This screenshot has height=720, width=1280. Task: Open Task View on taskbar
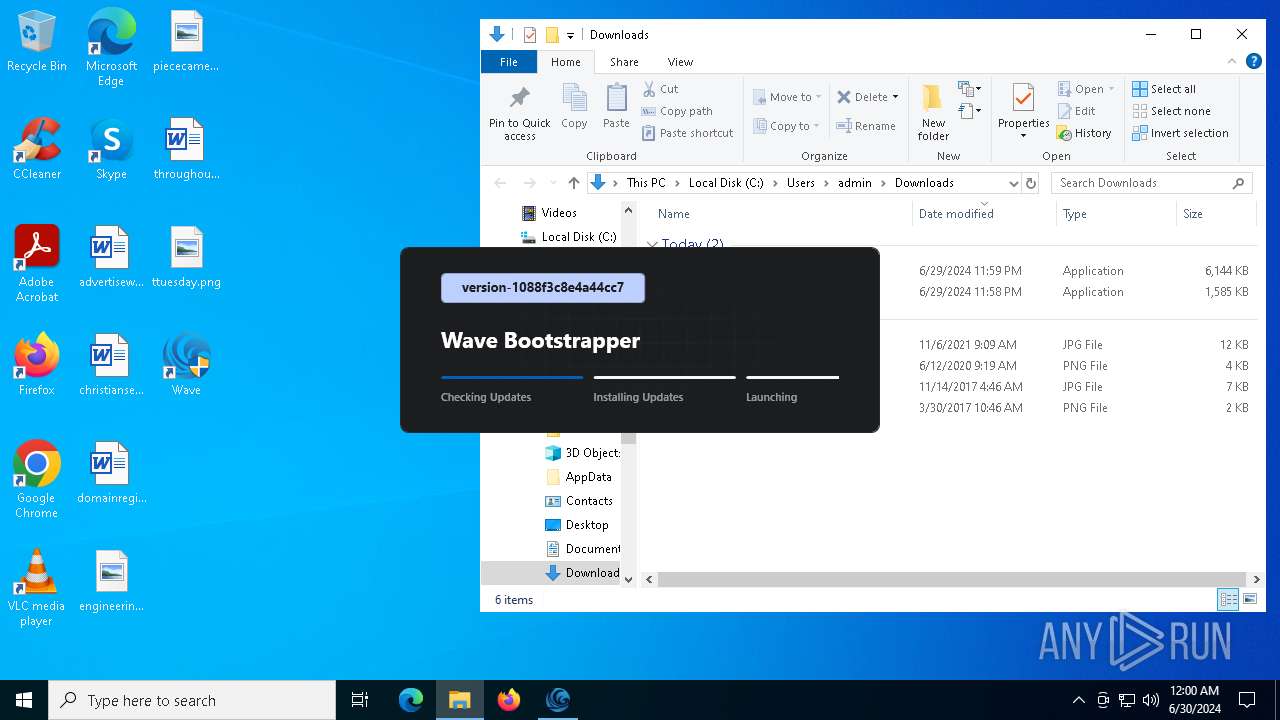click(360, 700)
